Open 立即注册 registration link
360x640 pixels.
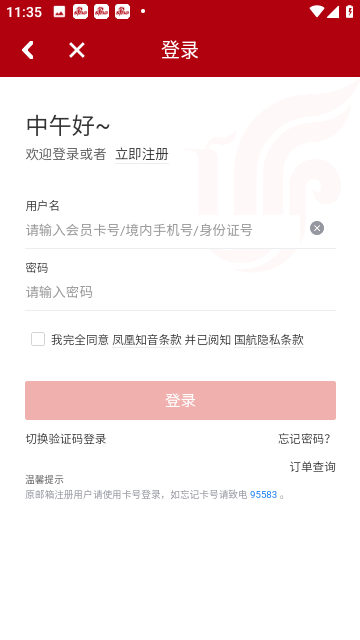(142, 154)
